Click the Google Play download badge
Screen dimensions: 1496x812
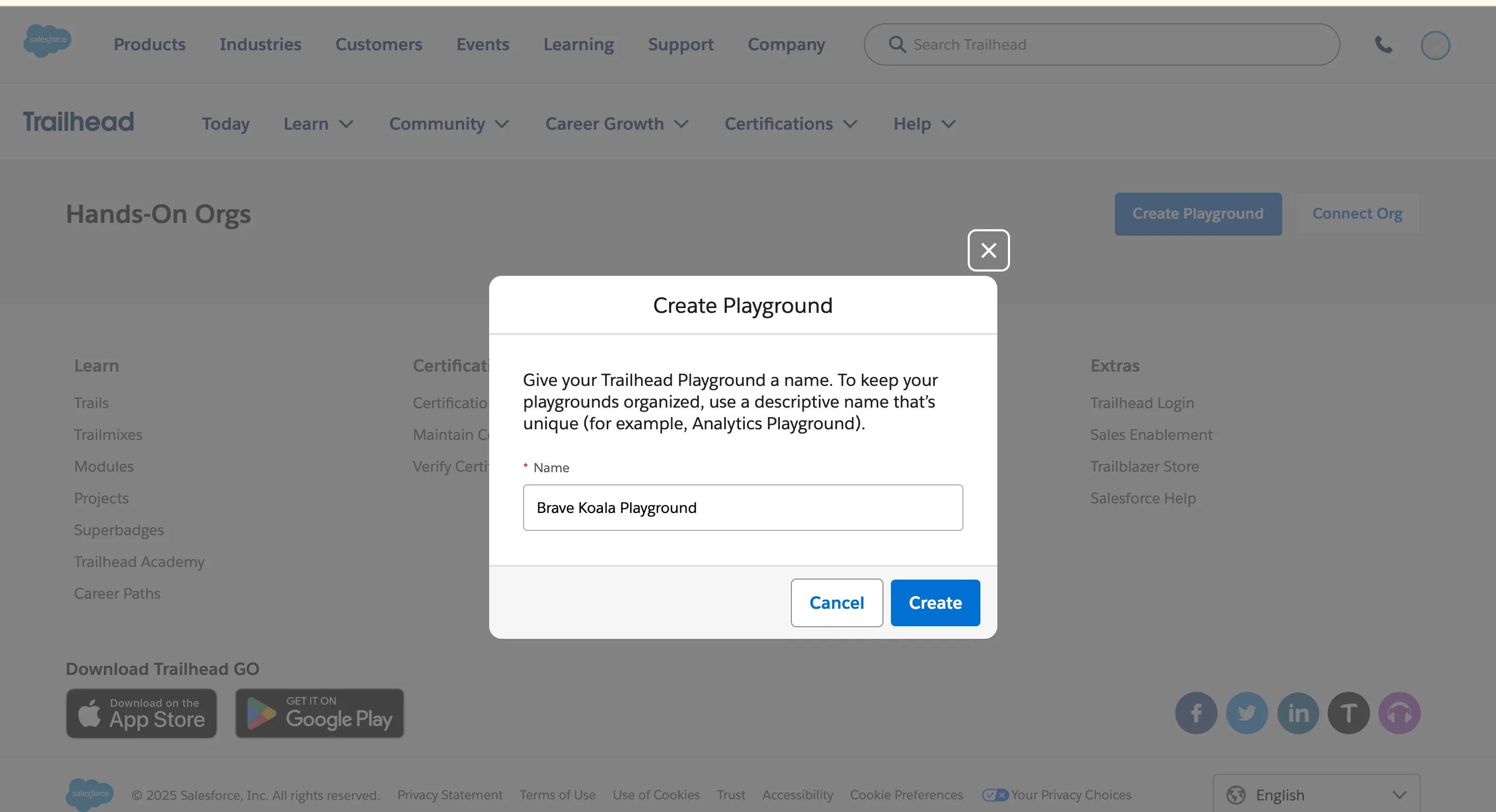[x=319, y=713]
